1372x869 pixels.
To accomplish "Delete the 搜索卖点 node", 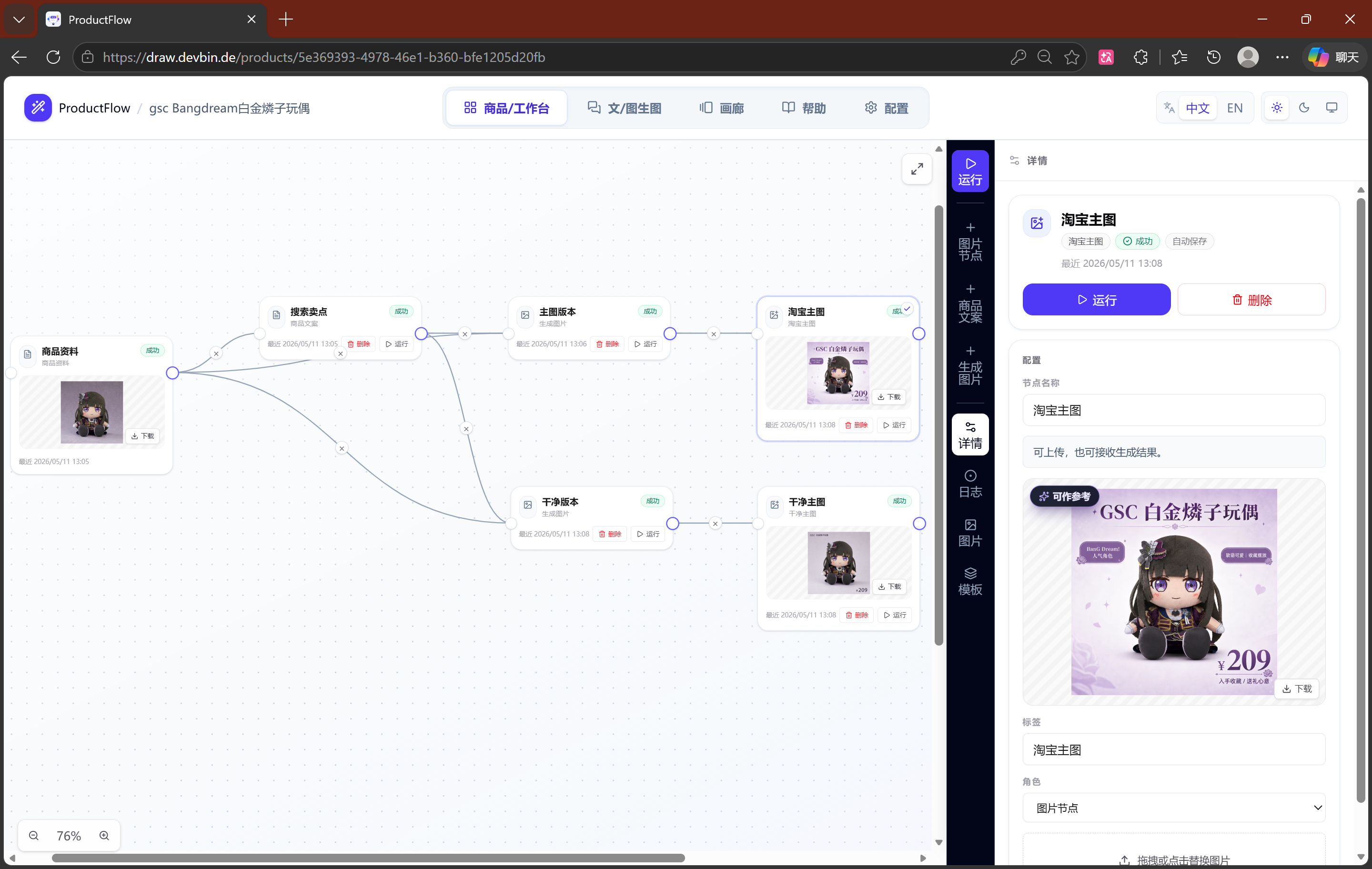I will pos(359,344).
